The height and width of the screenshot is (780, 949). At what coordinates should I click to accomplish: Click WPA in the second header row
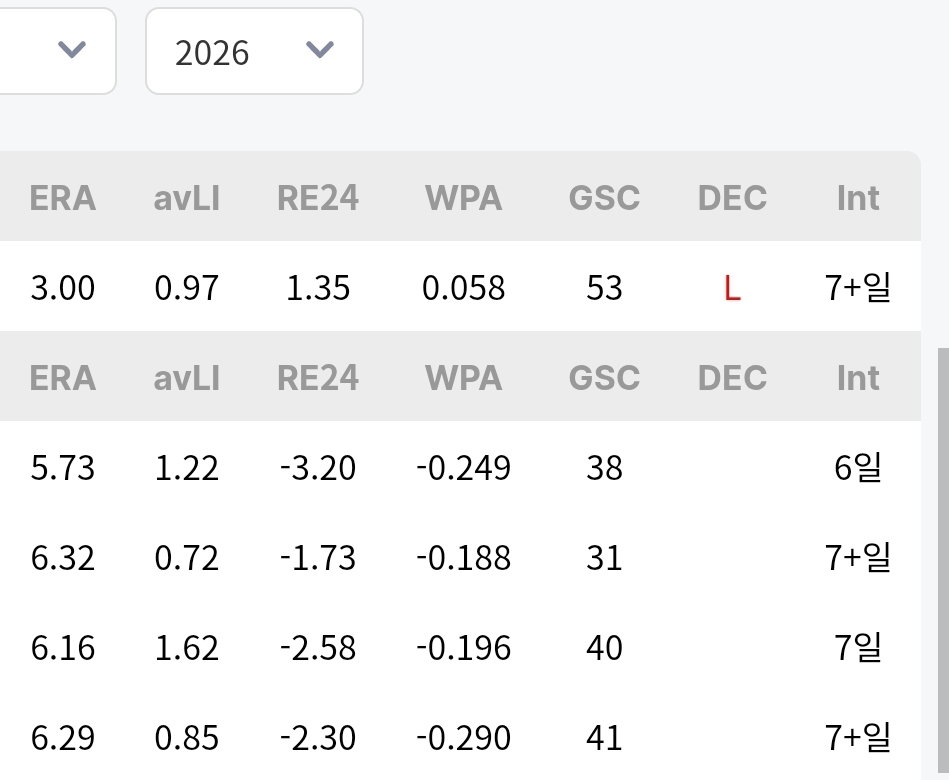click(x=464, y=378)
